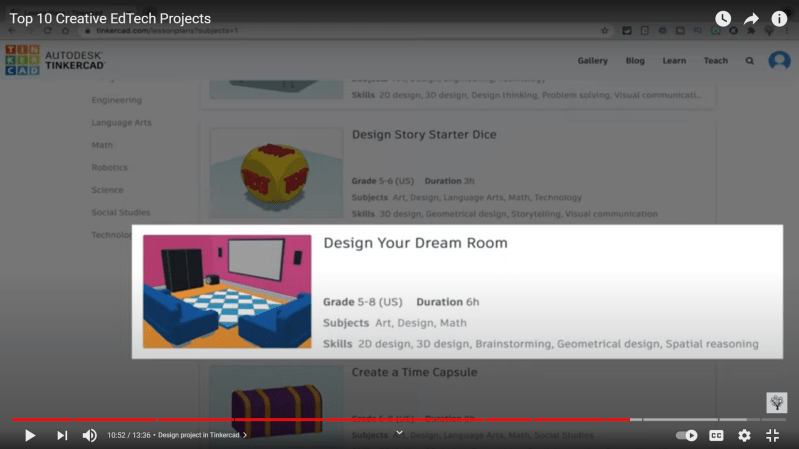Click the channel watermark tree logo

[776, 402]
